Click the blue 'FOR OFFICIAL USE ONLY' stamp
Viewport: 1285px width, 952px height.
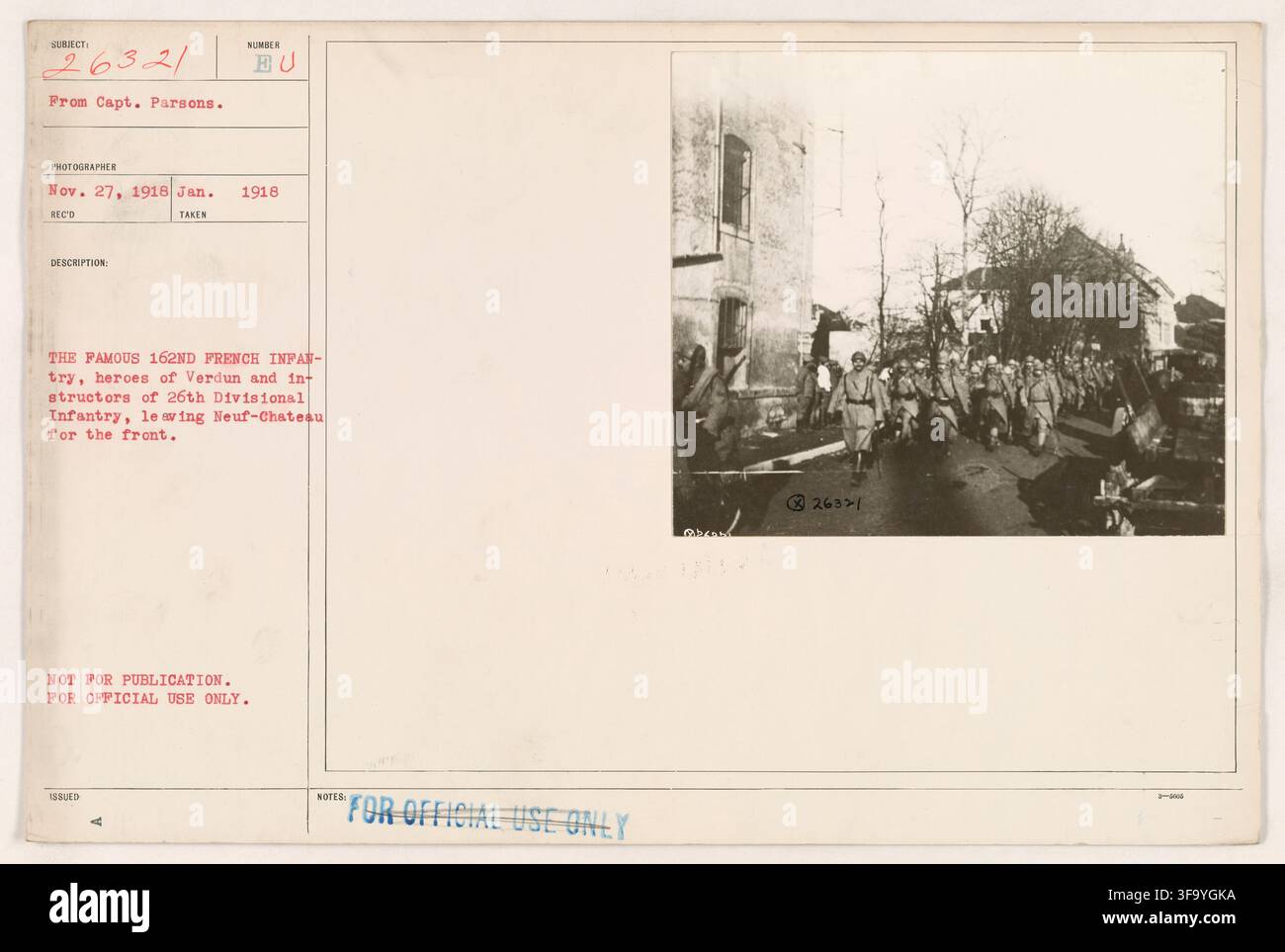[x=487, y=820]
